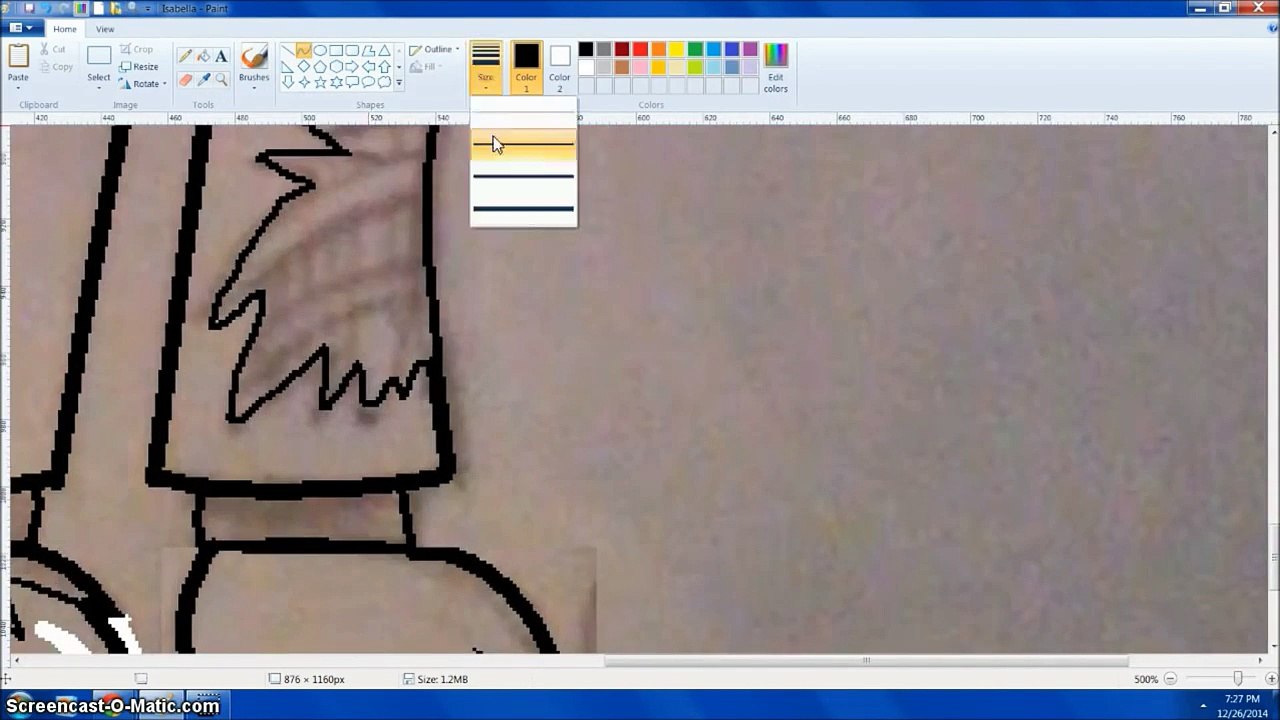Cut the current selection

coord(53,49)
